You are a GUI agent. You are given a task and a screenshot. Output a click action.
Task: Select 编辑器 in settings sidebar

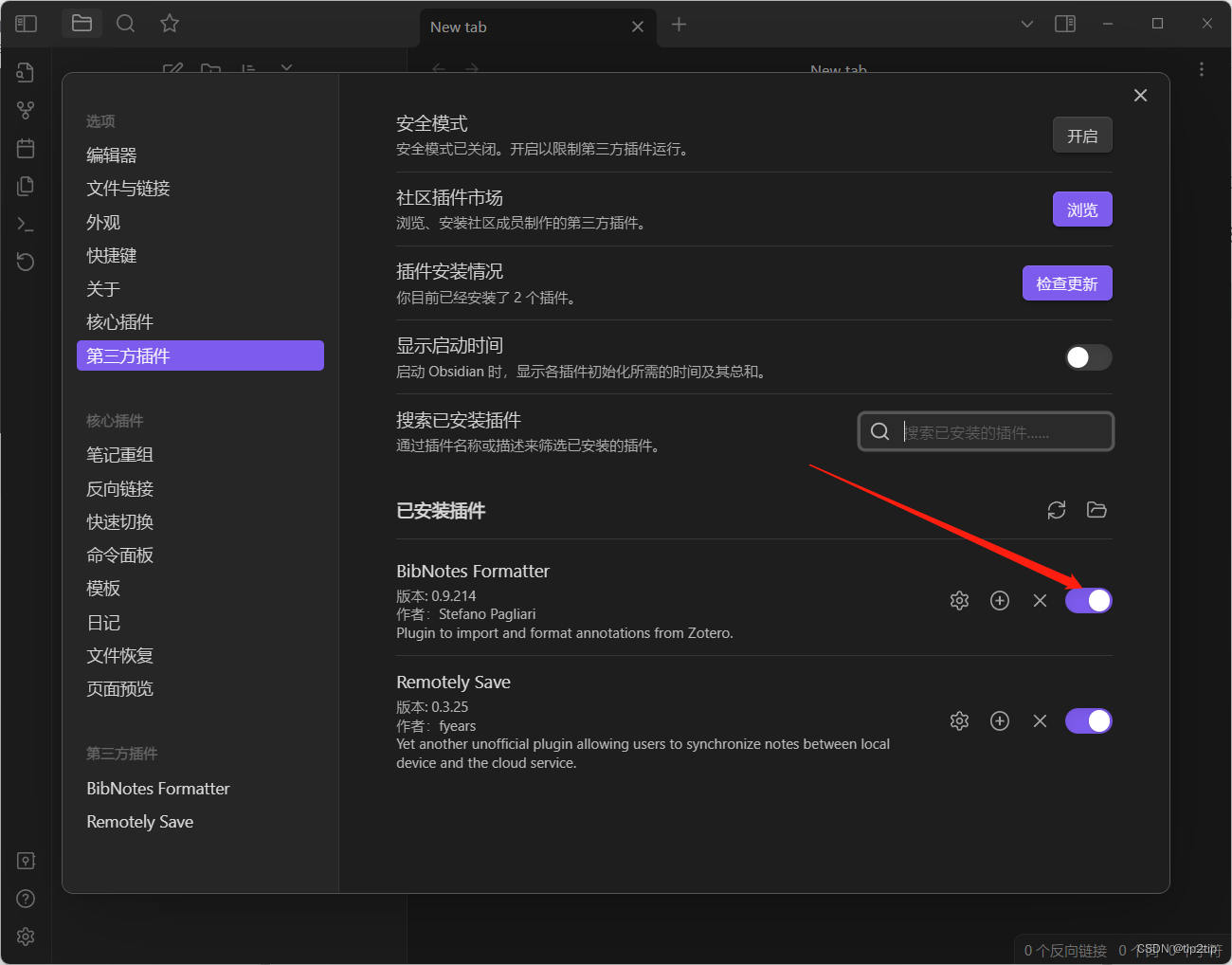coord(200,155)
